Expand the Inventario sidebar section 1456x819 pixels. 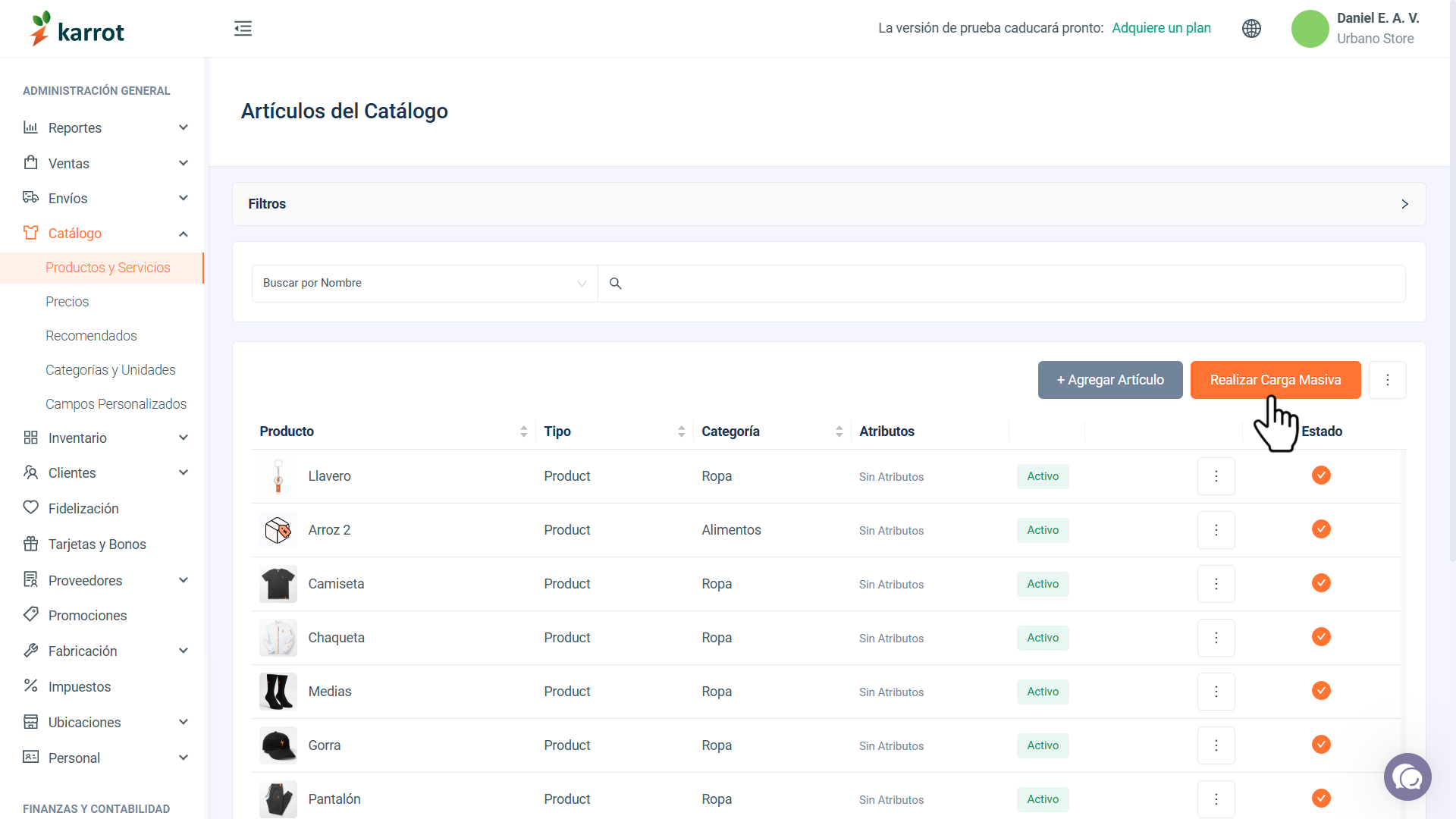point(105,438)
